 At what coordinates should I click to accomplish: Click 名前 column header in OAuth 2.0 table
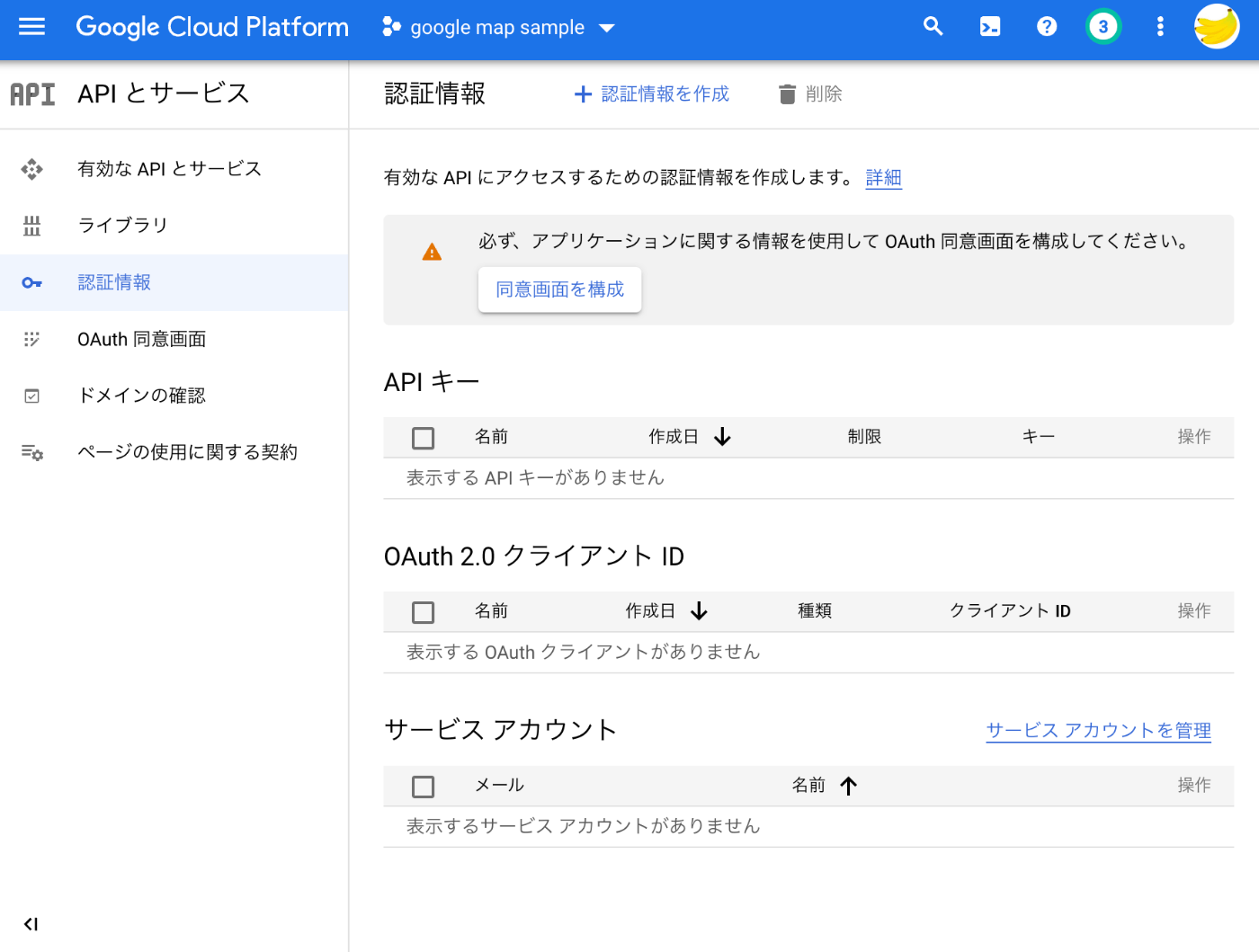491,611
